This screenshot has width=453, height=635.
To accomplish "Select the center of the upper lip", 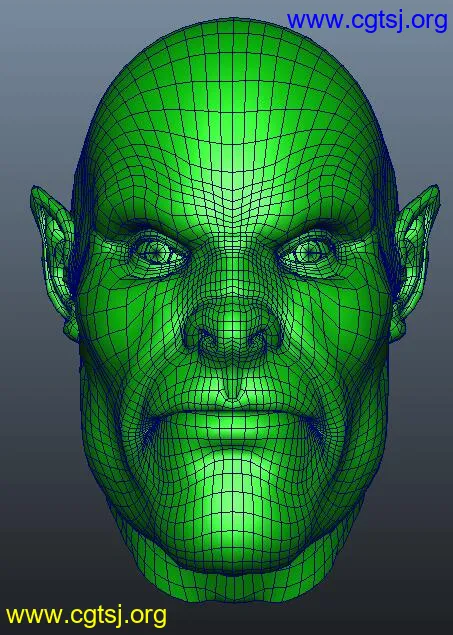I will pos(232,409).
